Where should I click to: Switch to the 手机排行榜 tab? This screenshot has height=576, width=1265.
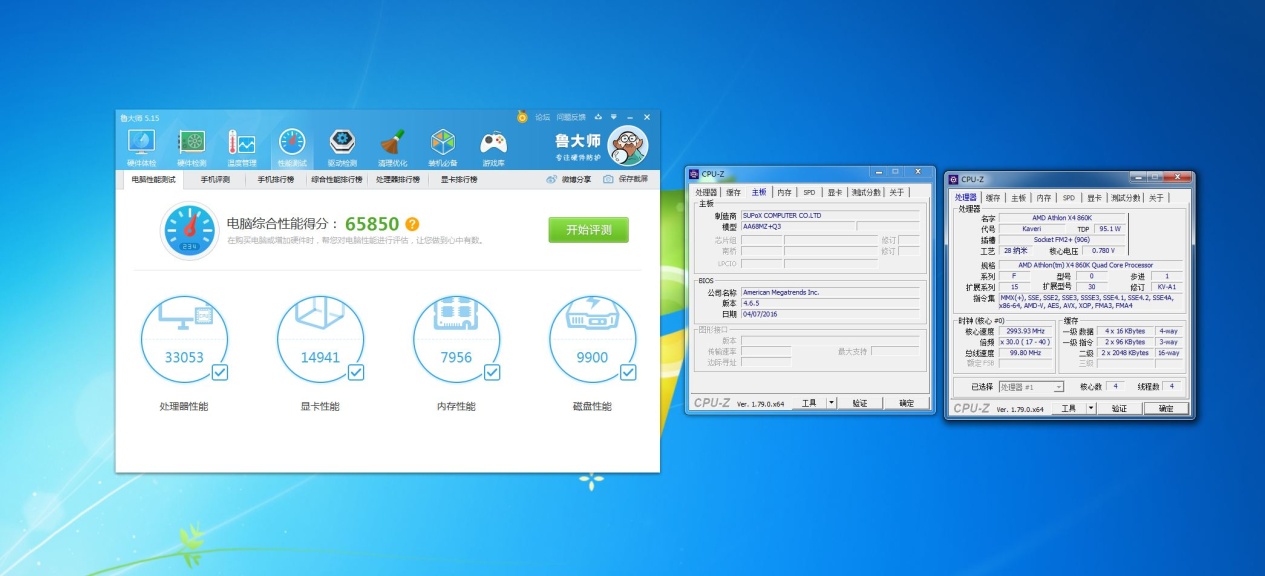click(x=275, y=180)
